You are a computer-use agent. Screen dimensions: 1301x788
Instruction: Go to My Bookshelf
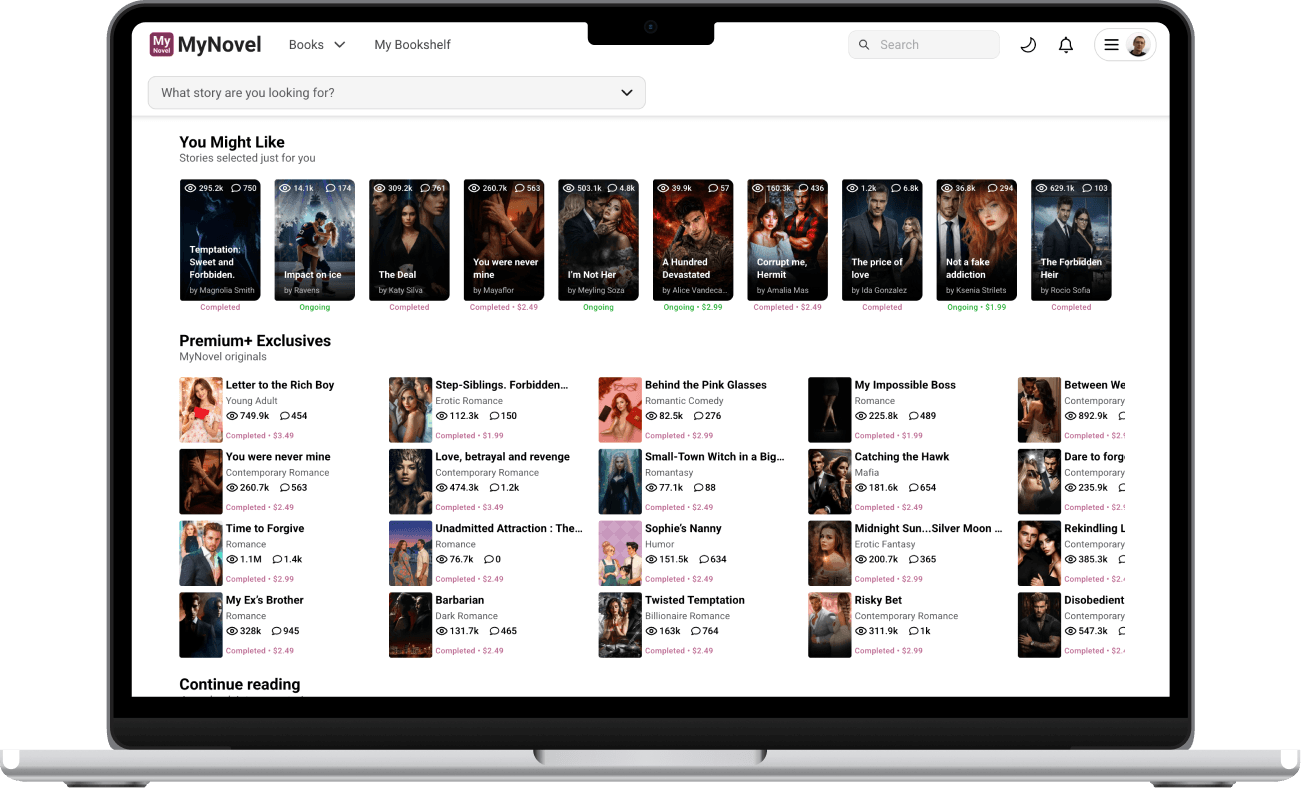tap(412, 45)
